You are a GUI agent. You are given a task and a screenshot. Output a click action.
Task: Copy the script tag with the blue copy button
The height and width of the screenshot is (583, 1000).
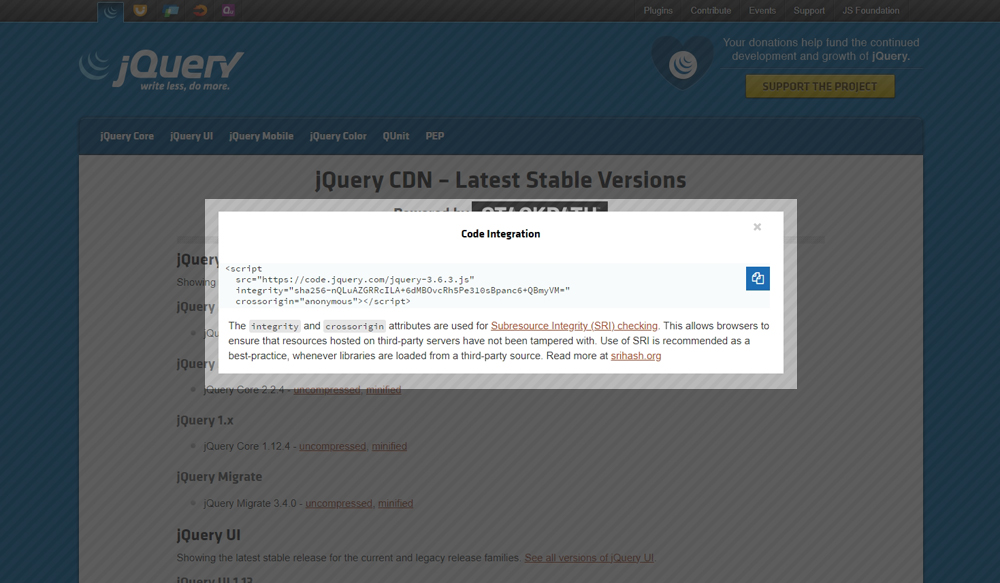tap(758, 278)
